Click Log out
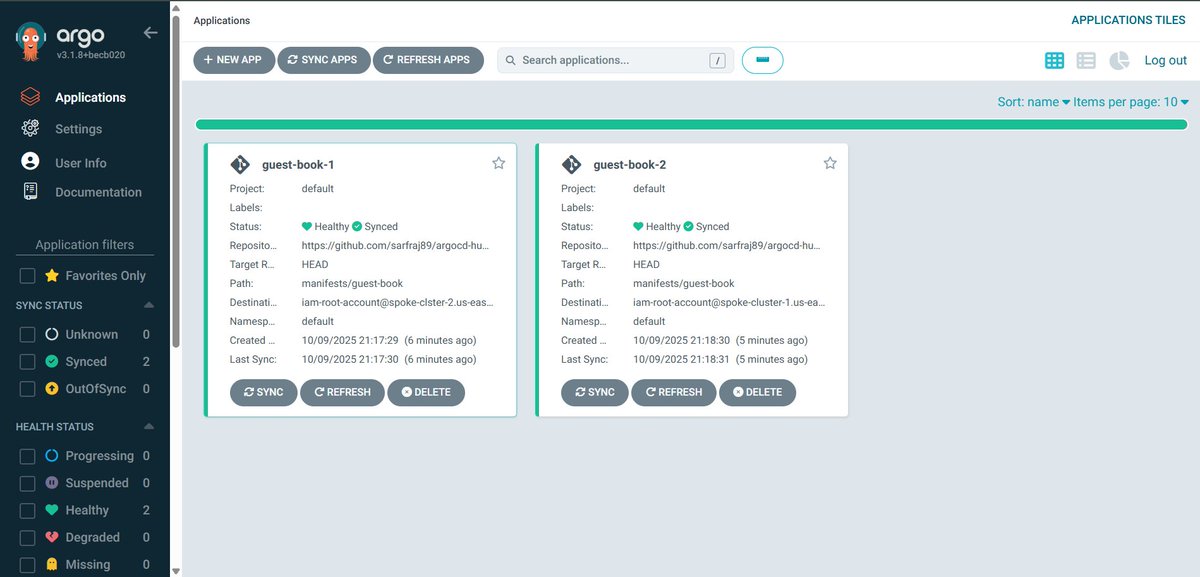This screenshot has width=1200, height=577. 1165,61
